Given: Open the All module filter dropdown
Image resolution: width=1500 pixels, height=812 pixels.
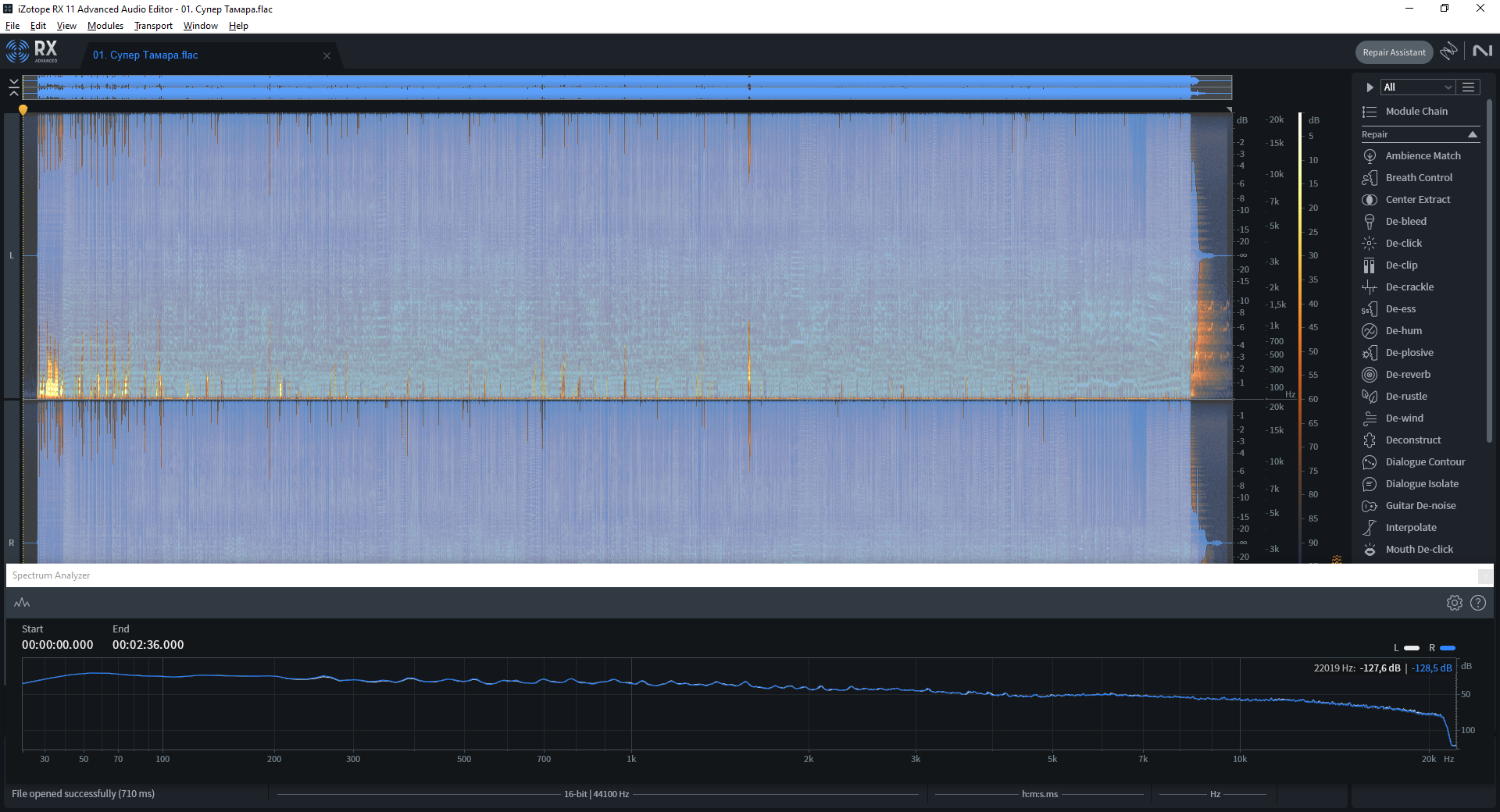Looking at the screenshot, I should [x=1417, y=87].
